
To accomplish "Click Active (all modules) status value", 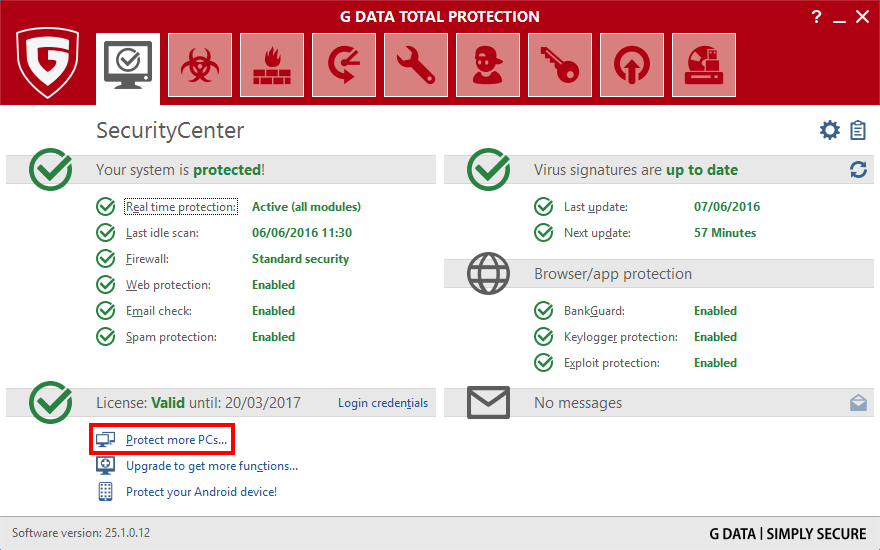I will (306, 207).
